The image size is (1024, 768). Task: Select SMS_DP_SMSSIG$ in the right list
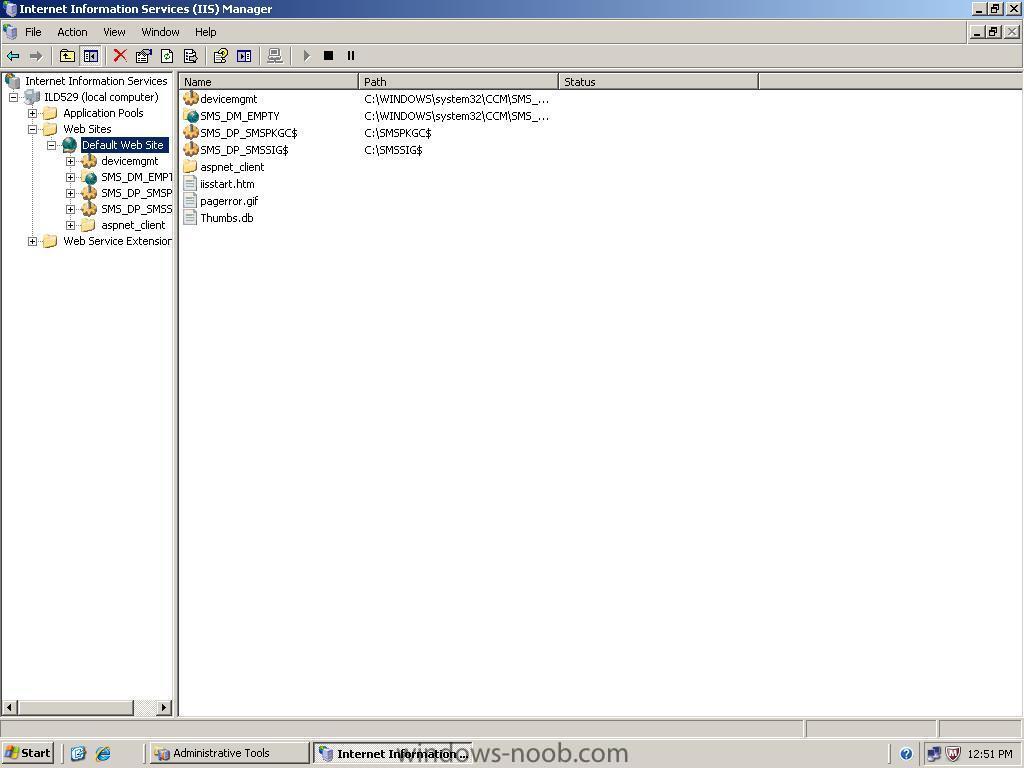click(x=244, y=150)
